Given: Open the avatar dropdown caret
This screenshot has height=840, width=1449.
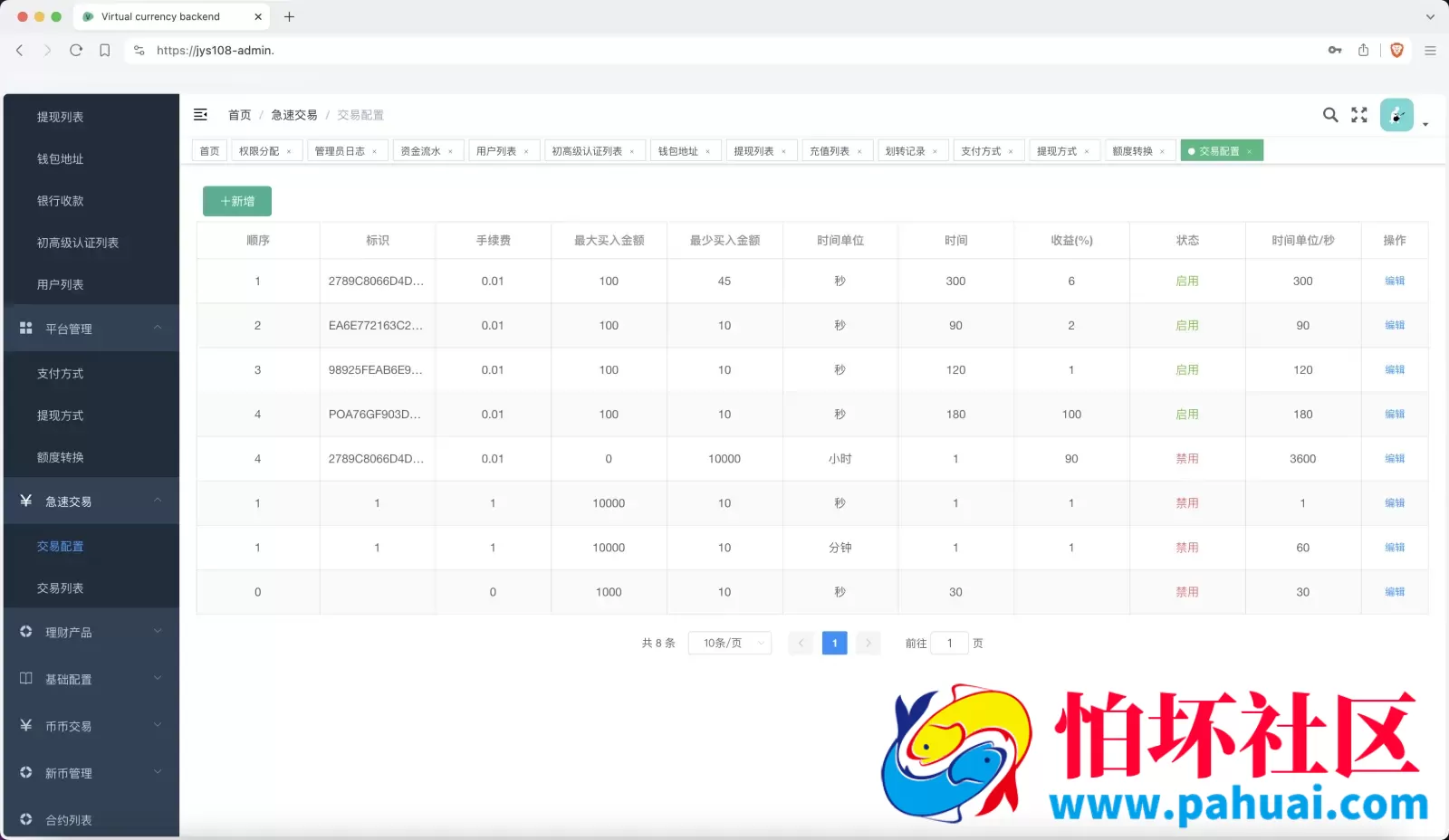Looking at the screenshot, I should pos(1425,124).
